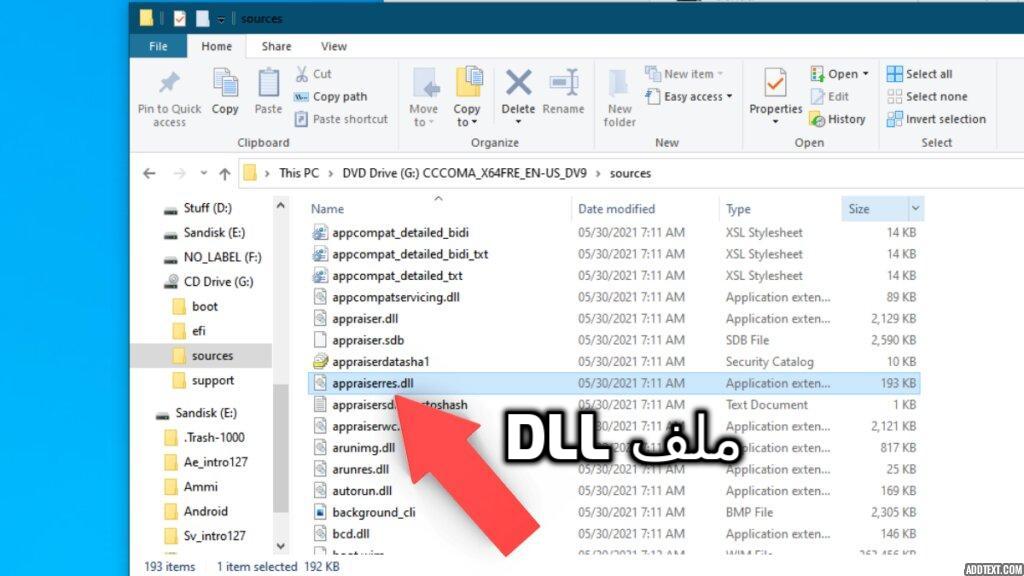Click the Properties checkmark icon
1024x576 pixels.
click(775, 84)
